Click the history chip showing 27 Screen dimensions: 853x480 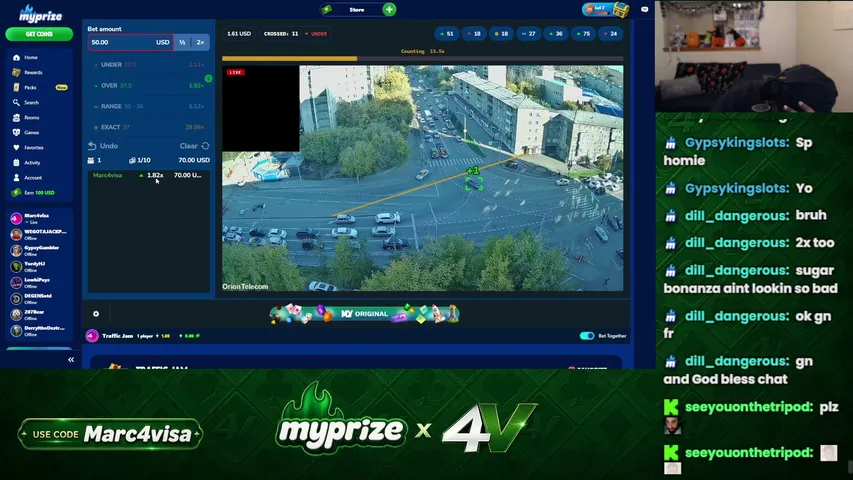coord(528,34)
